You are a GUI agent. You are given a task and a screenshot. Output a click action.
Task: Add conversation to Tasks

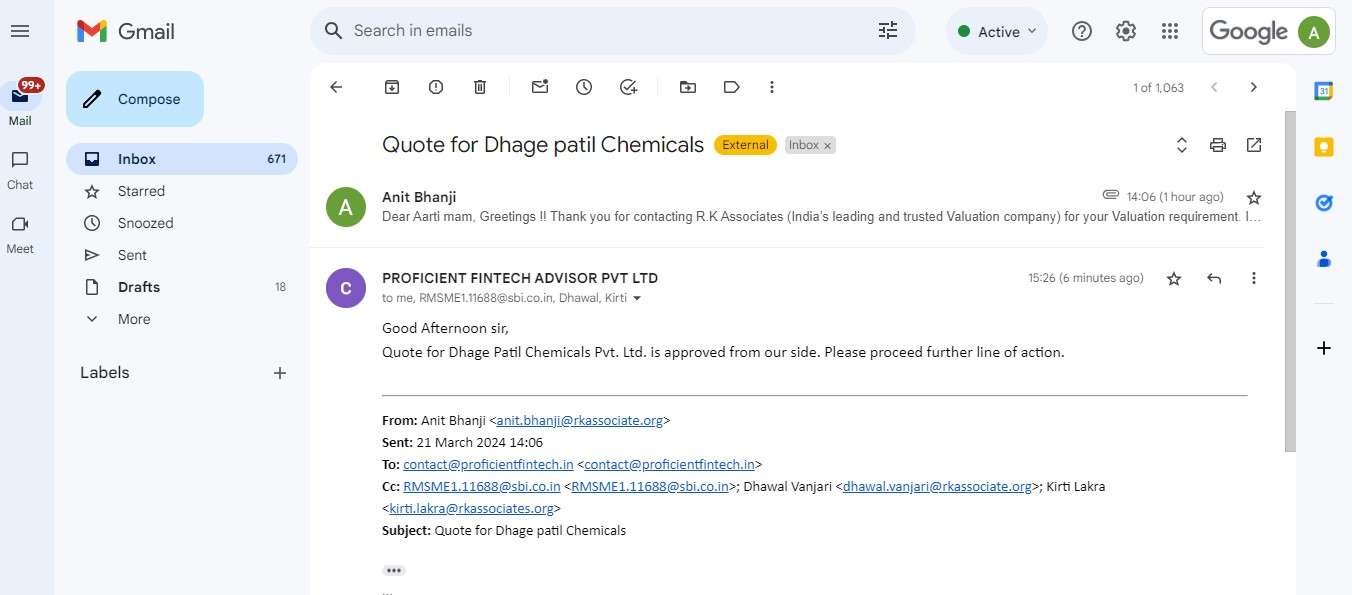click(628, 87)
